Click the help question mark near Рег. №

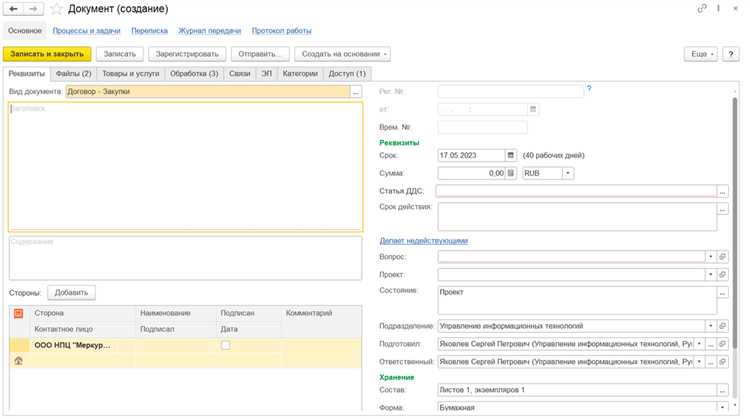coord(589,88)
